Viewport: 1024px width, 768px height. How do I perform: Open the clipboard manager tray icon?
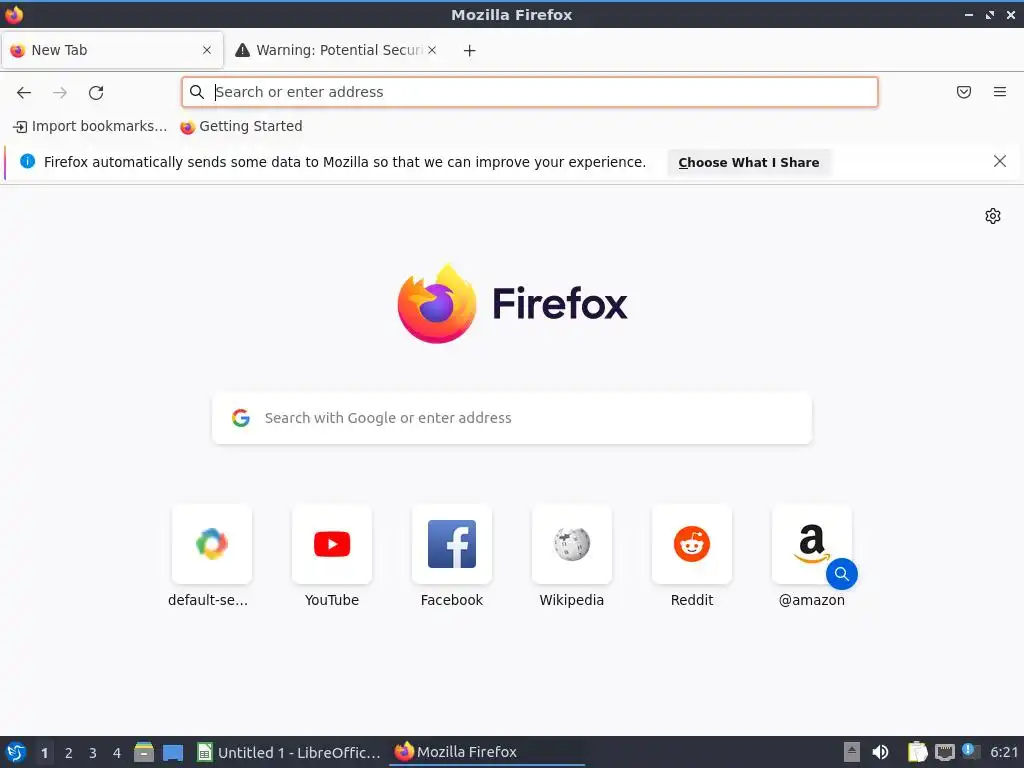click(x=918, y=752)
